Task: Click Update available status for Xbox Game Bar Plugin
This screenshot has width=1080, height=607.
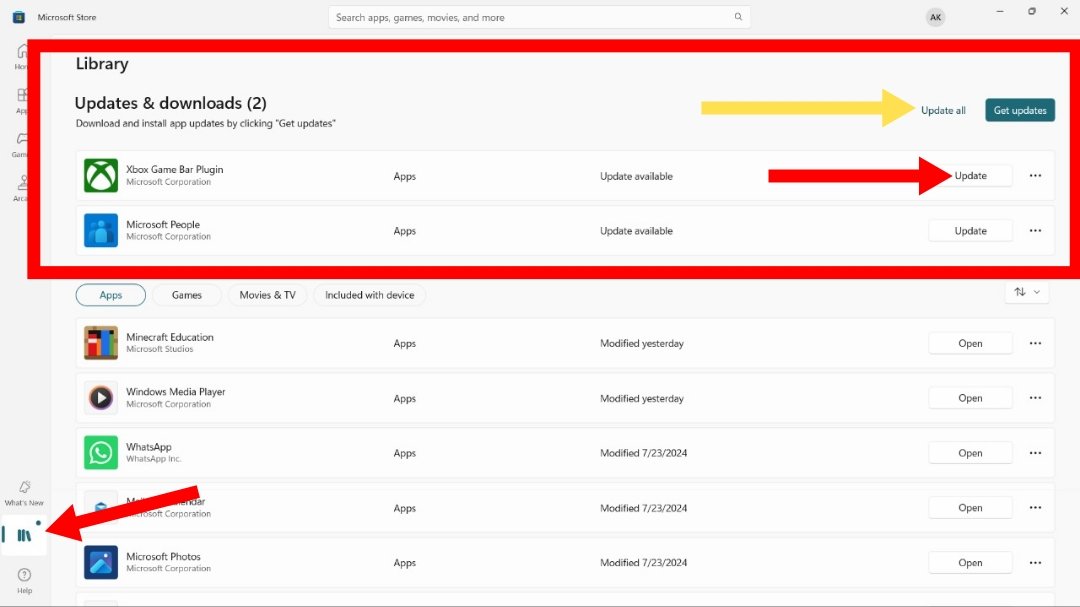Action: click(636, 176)
